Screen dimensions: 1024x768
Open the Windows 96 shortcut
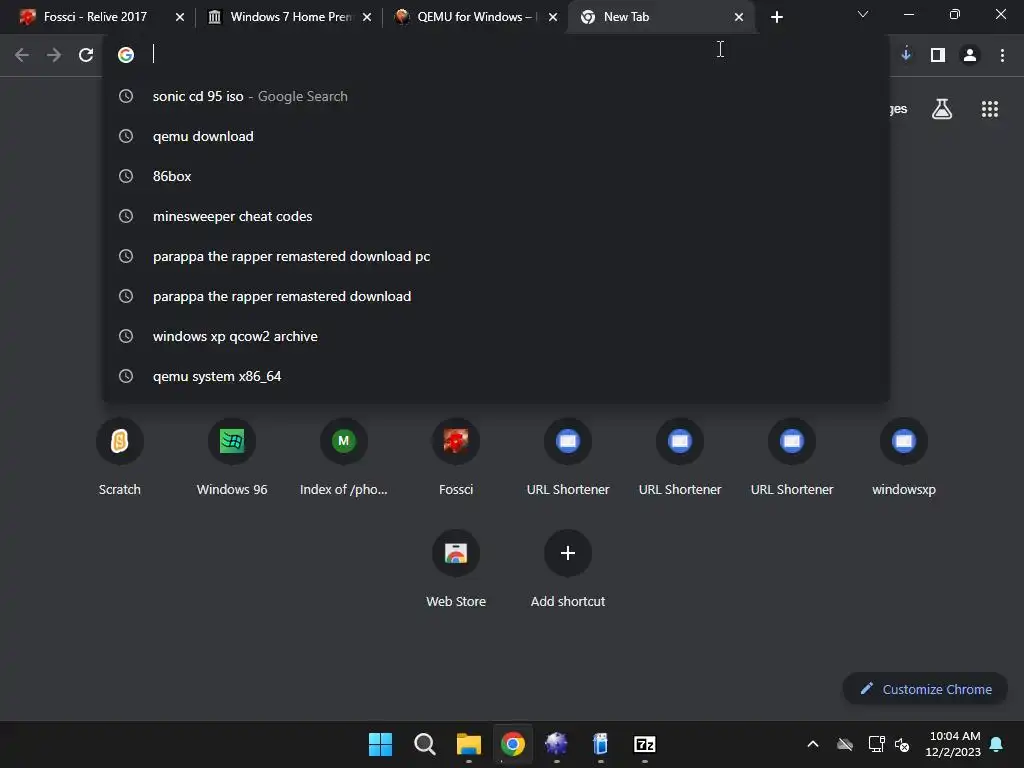click(232, 457)
